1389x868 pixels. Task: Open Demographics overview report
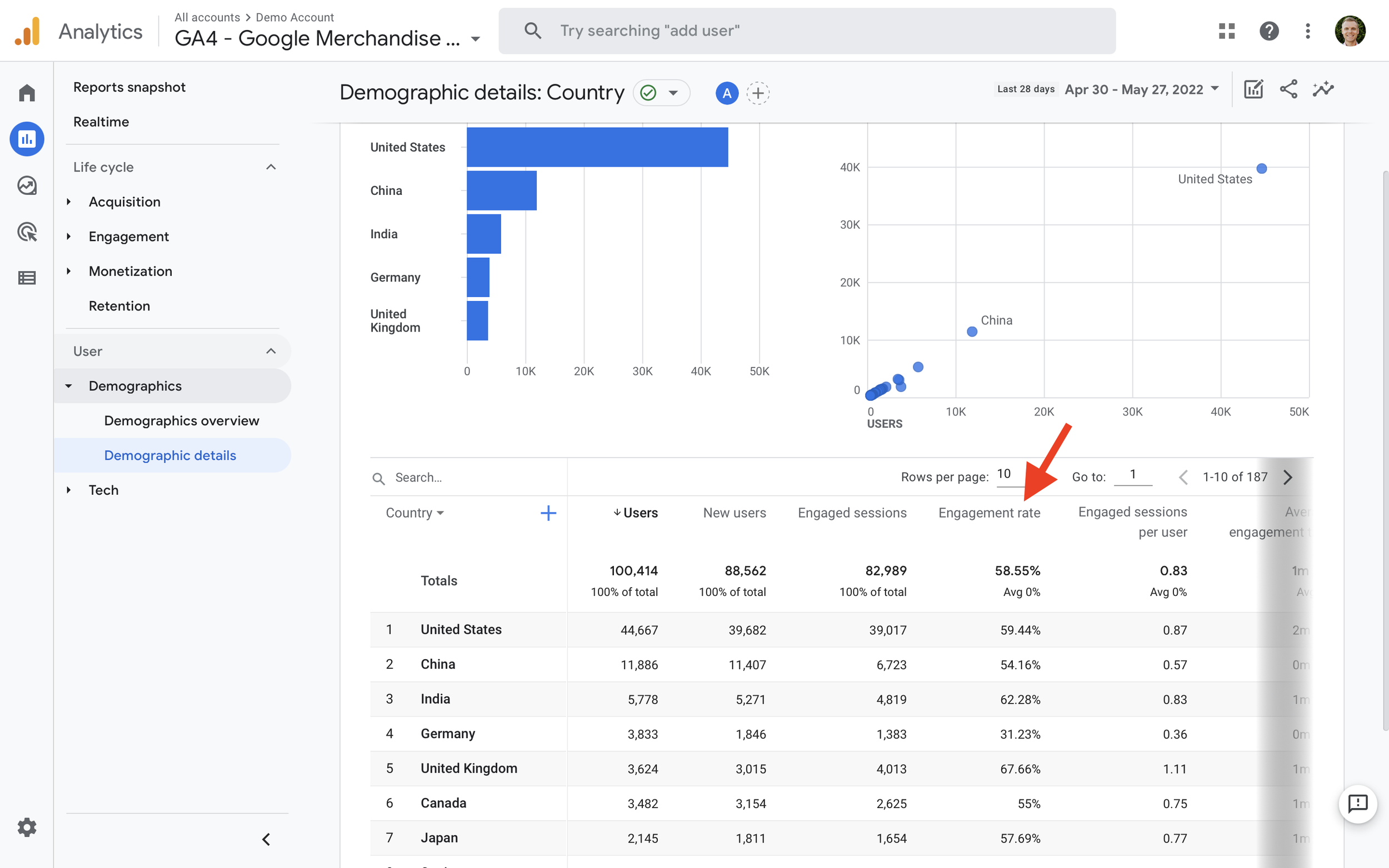coord(182,421)
